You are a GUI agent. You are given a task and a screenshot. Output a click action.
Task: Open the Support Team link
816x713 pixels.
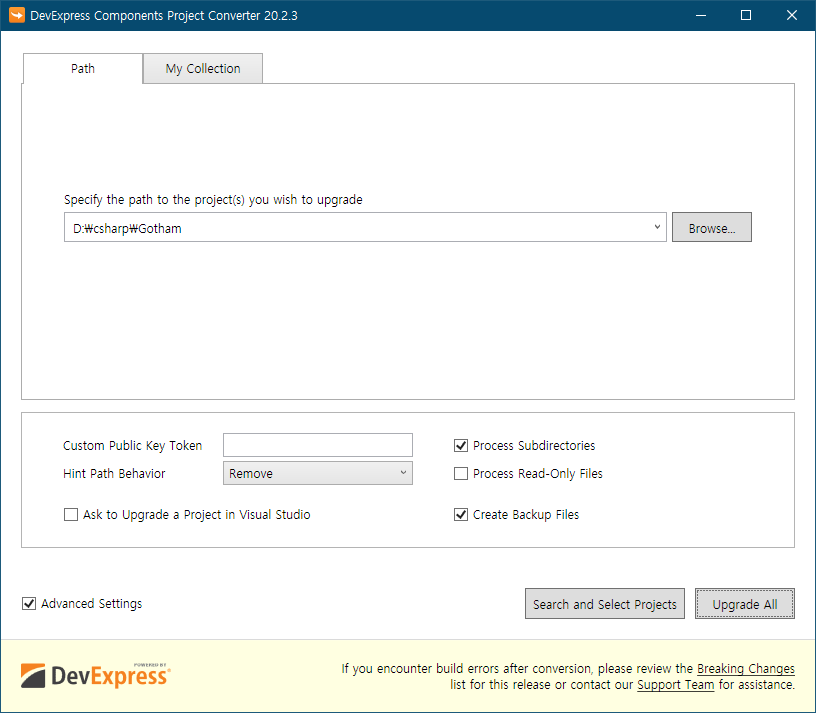[x=675, y=685]
